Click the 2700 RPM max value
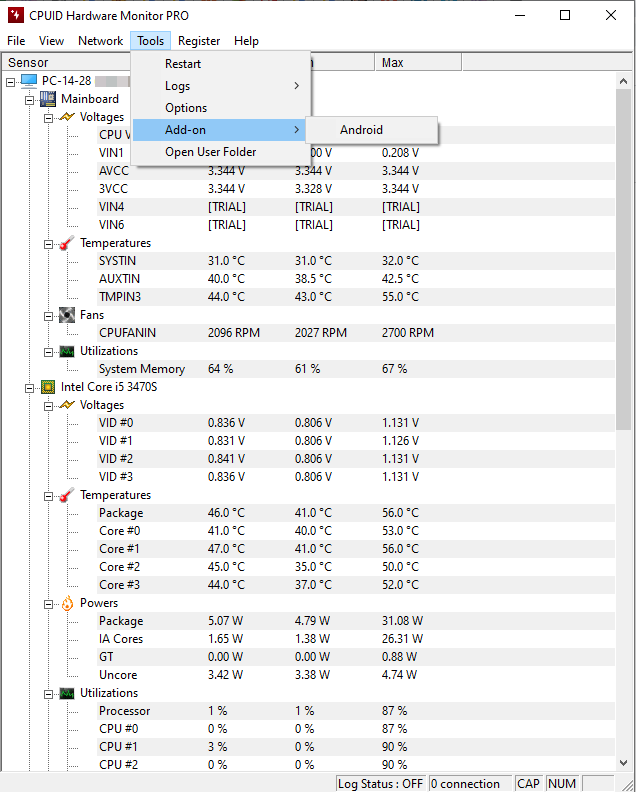Screen dimensions: 636x792 click(408, 333)
